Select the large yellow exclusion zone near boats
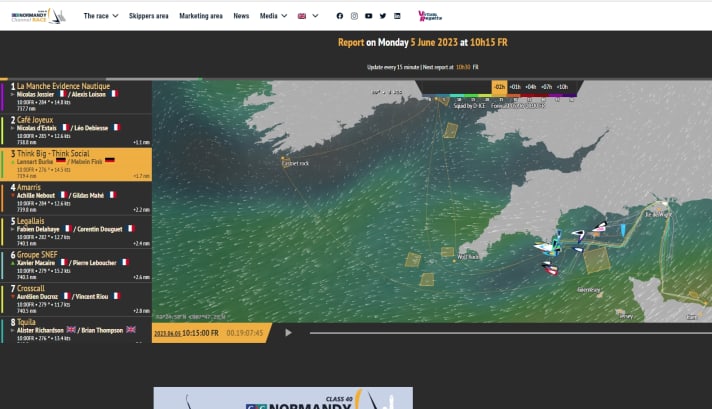 click(x=596, y=260)
